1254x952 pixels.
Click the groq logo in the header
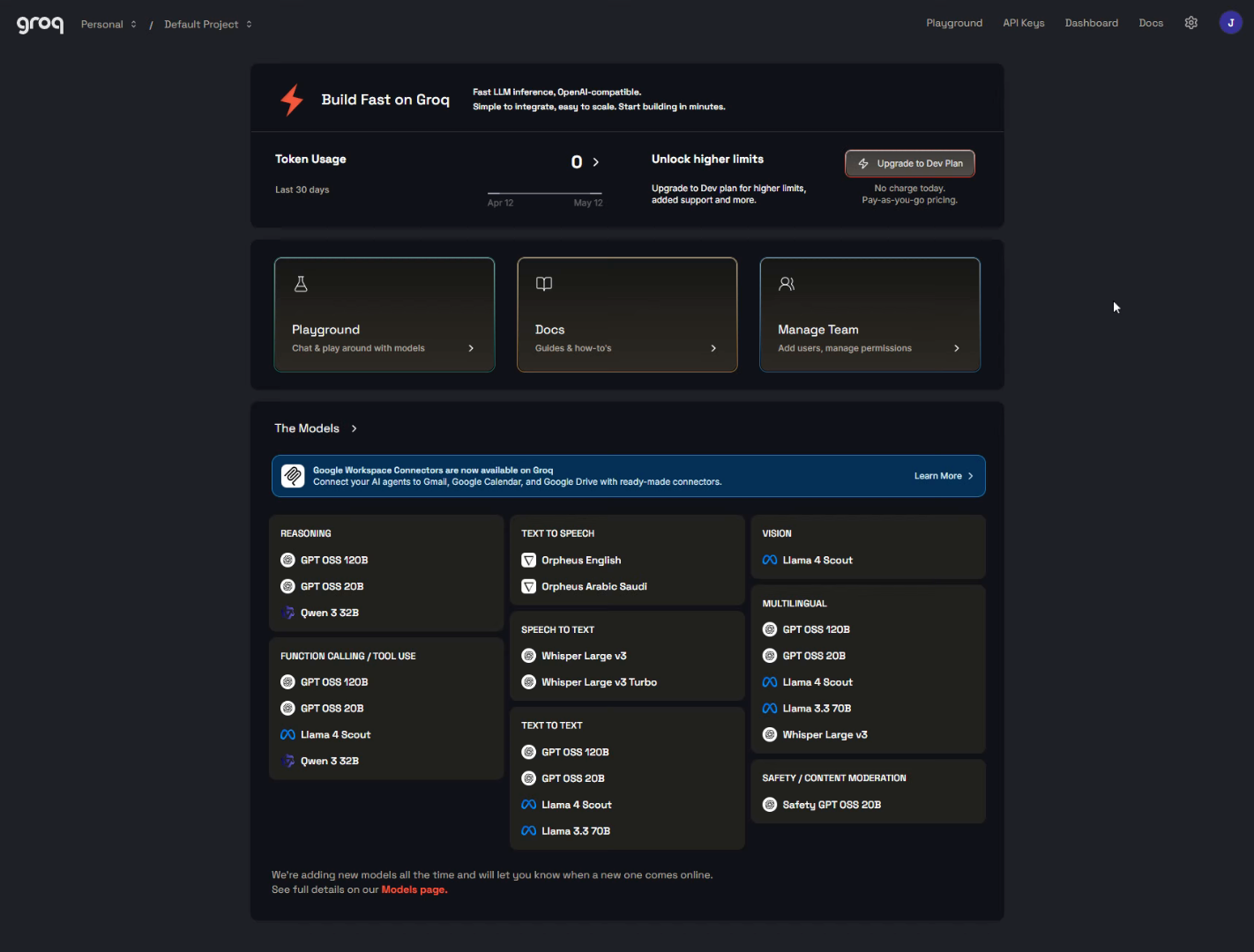pos(40,24)
